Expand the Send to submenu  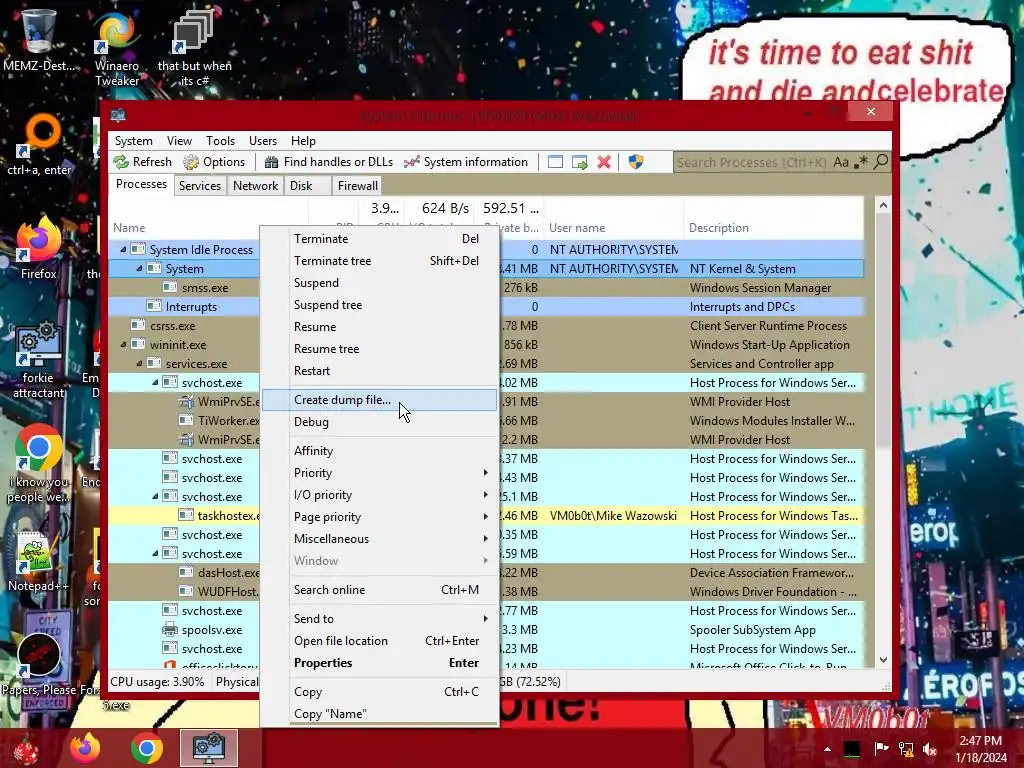point(380,618)
